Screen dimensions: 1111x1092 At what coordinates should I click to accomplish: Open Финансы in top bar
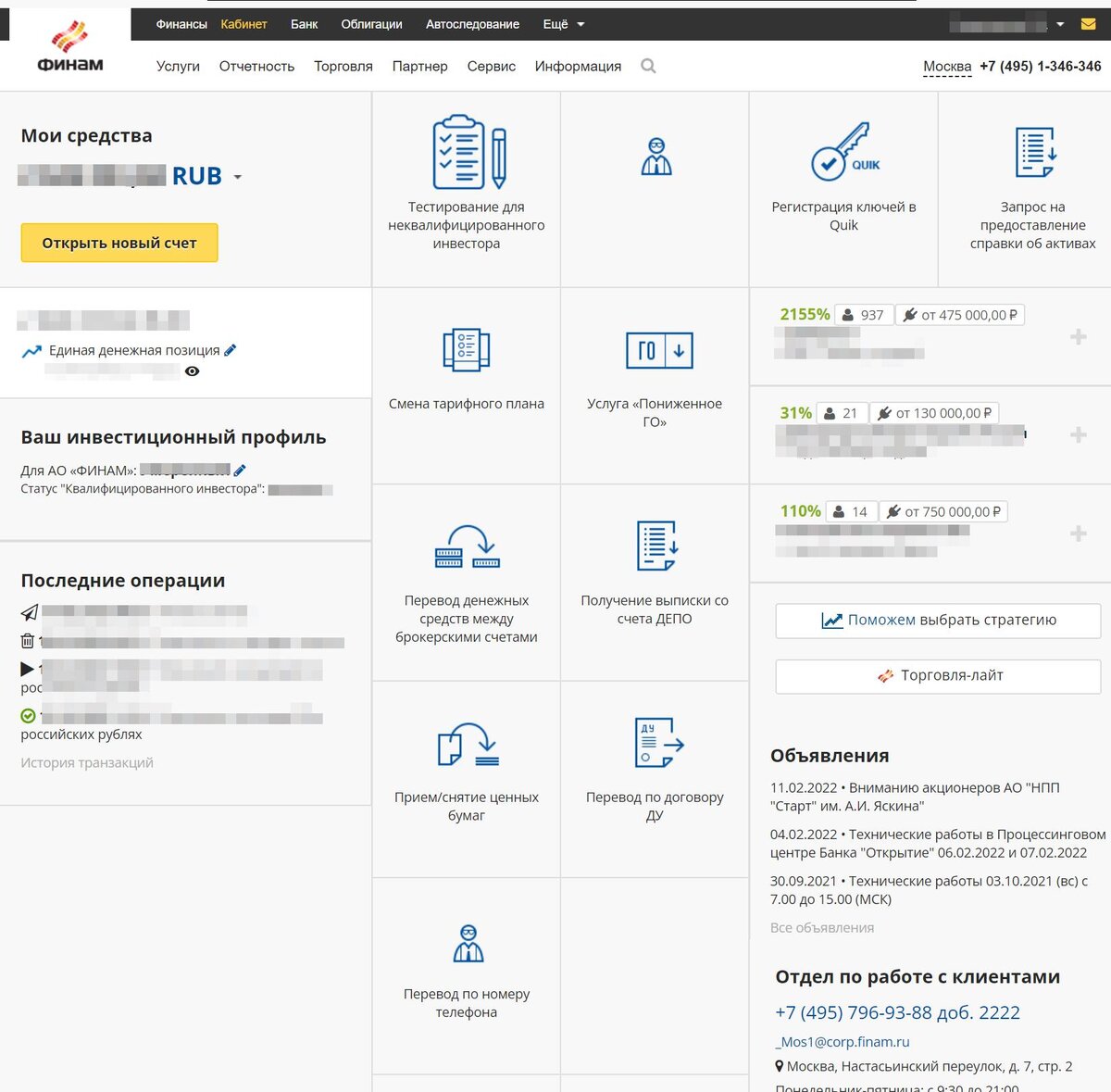(x=181, y=24)
